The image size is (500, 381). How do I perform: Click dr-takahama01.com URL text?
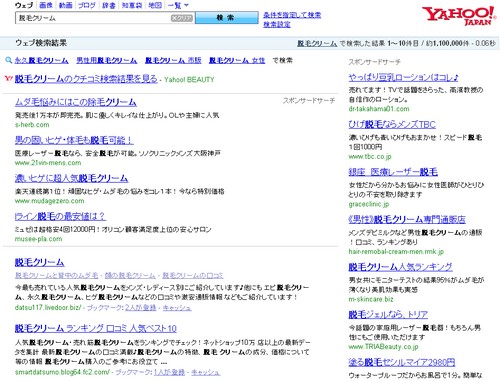(x=379, y=109)
